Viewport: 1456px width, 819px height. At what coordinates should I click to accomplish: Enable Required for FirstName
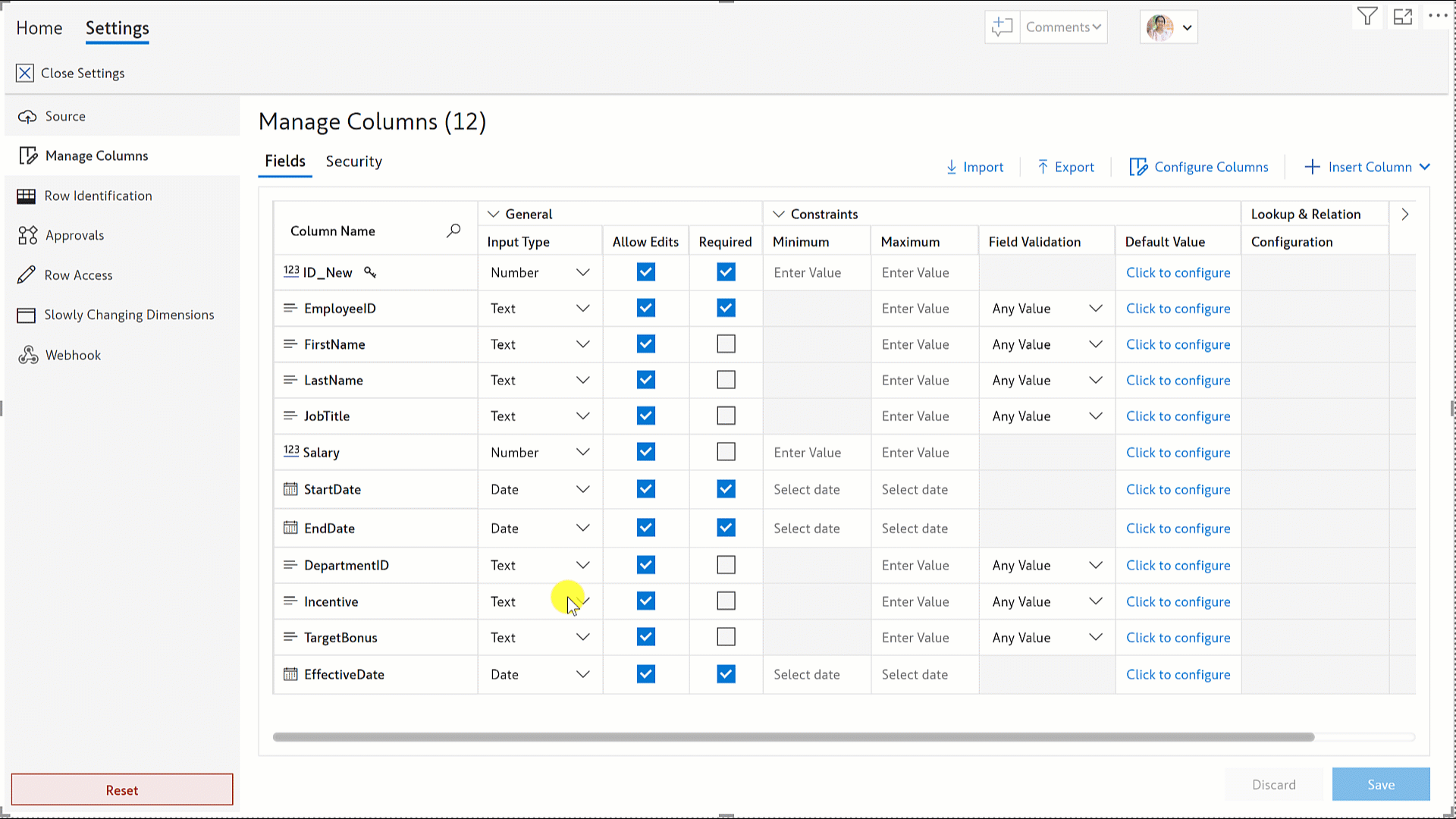pyautogui.click(x=726, y=344)
